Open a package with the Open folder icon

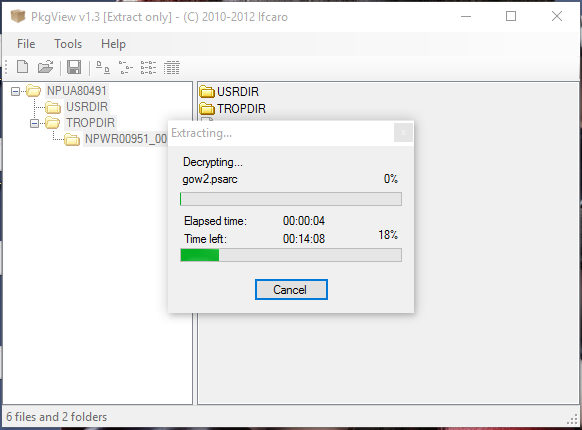(45, 67)
